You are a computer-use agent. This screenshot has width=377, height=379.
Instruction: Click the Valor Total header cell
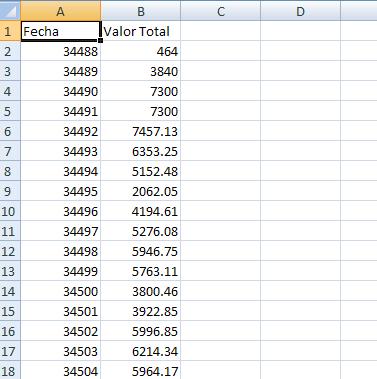(141, 31)
